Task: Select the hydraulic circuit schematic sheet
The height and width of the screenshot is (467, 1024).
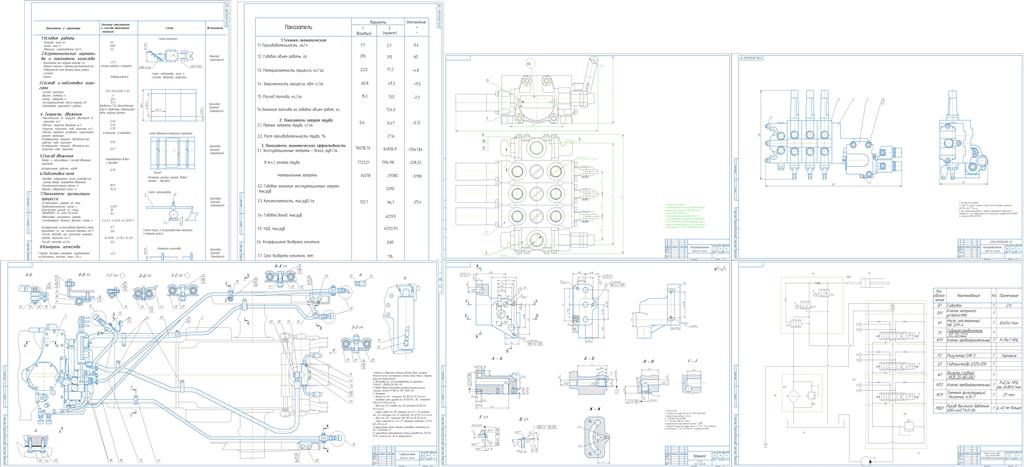Action: [879, 363]
